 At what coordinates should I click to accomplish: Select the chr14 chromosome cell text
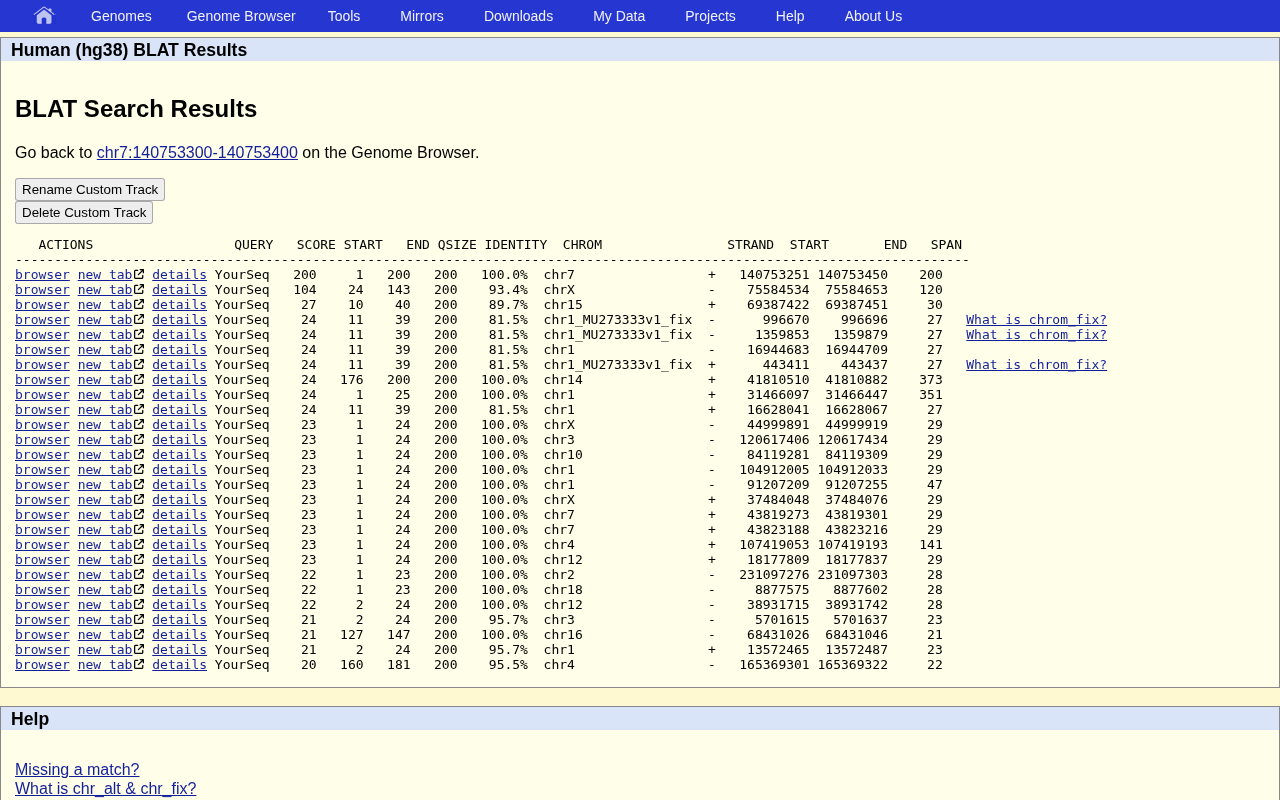pos(563,380)
